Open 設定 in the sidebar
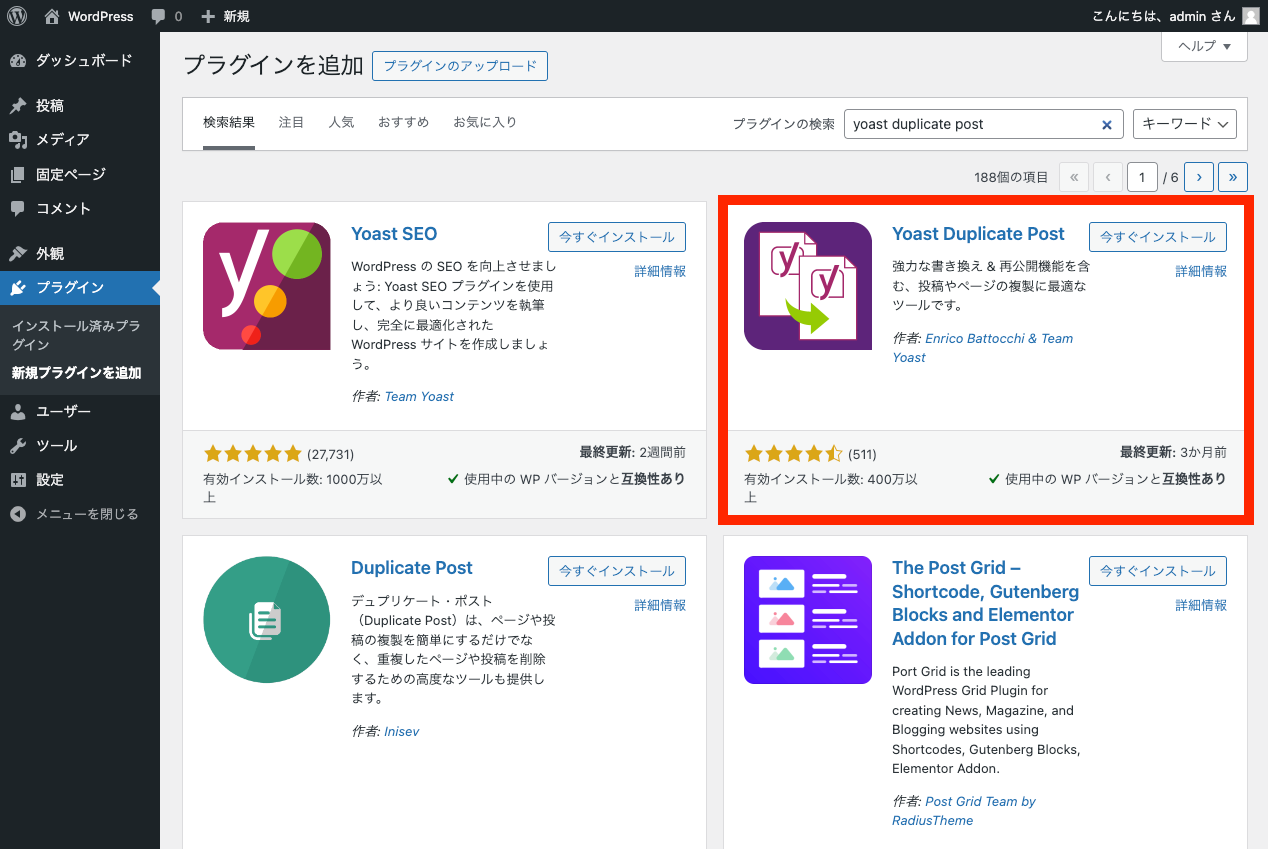The image size is (1268, 849). point(80,479)
